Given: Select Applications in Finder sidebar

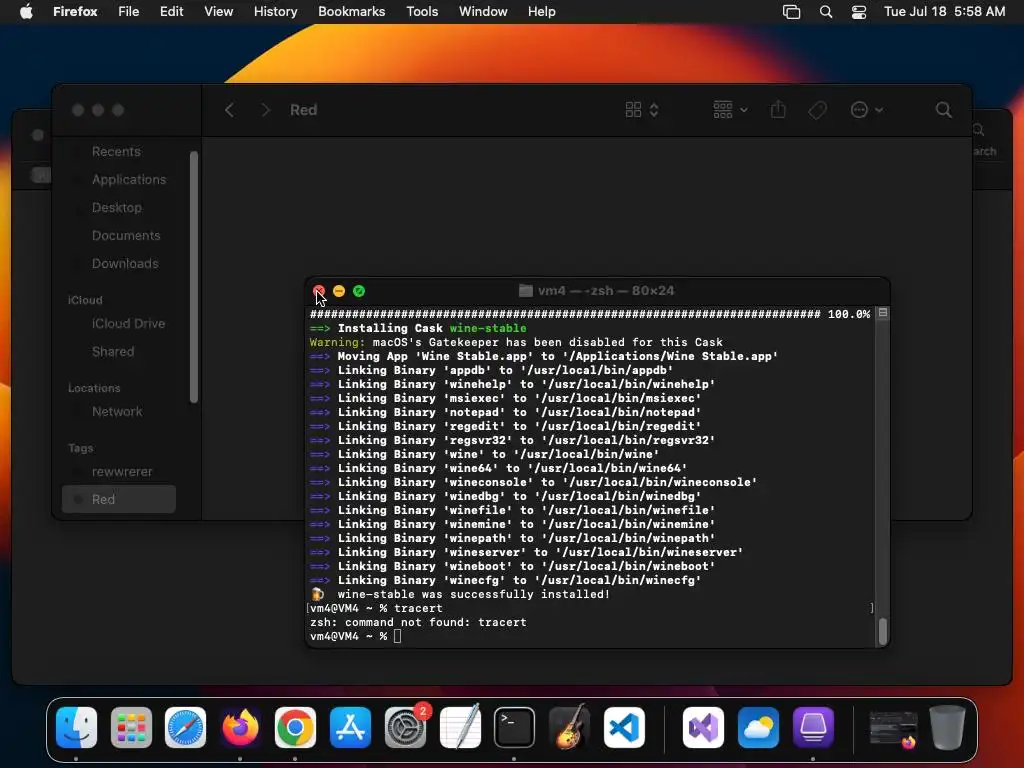Looking at the screenshot, I should 129,180.
